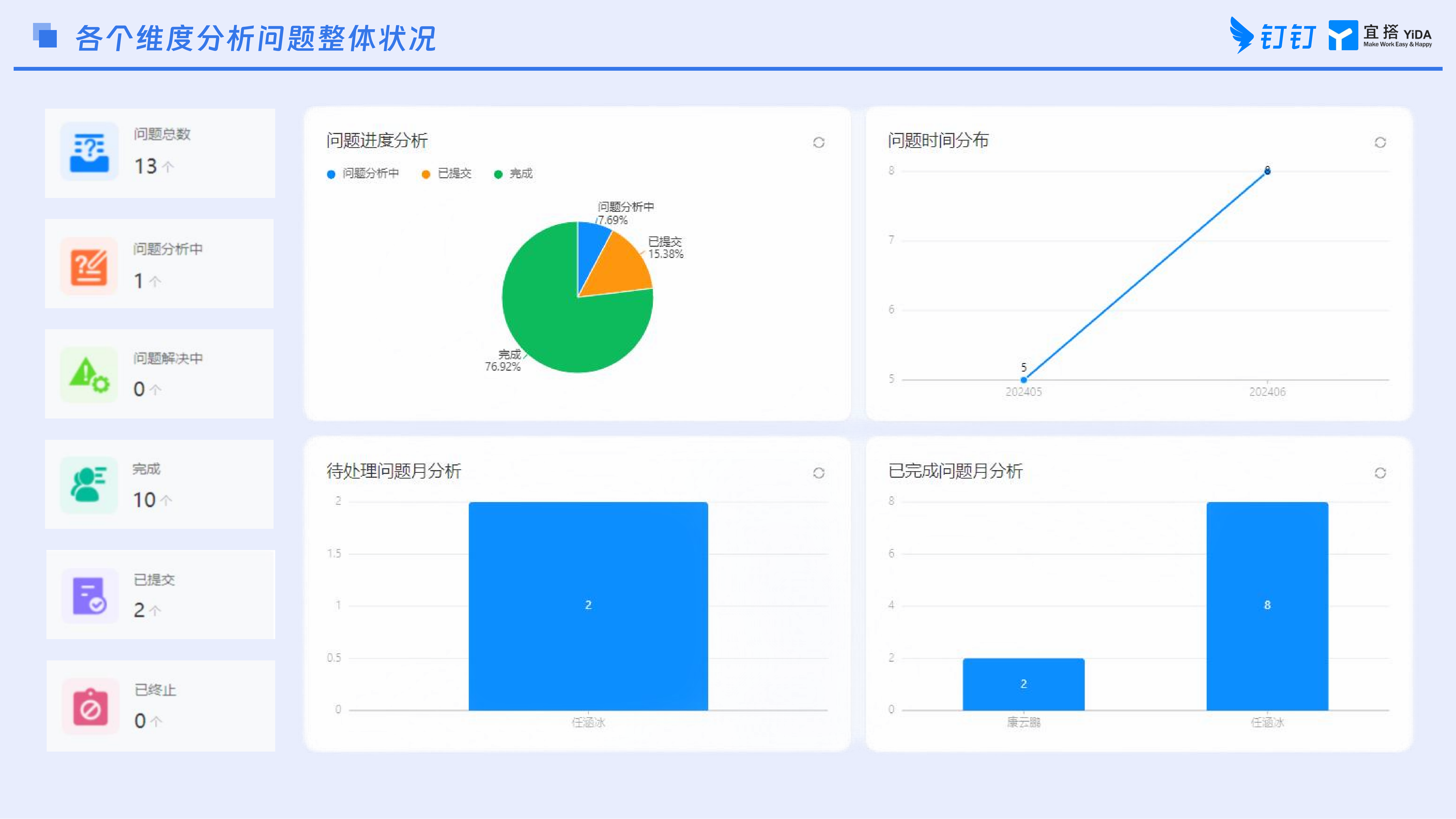Click the green 完成 pie slice

click(560, 322)
